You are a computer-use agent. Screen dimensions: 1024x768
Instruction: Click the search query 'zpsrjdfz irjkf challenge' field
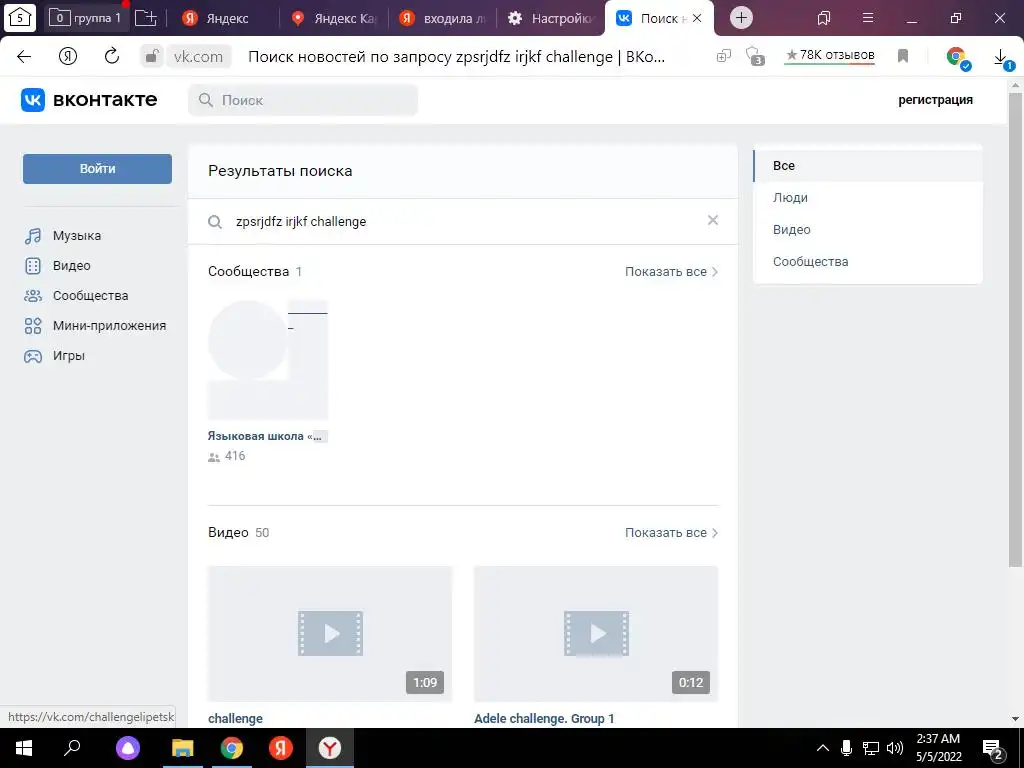pos(464,221)
